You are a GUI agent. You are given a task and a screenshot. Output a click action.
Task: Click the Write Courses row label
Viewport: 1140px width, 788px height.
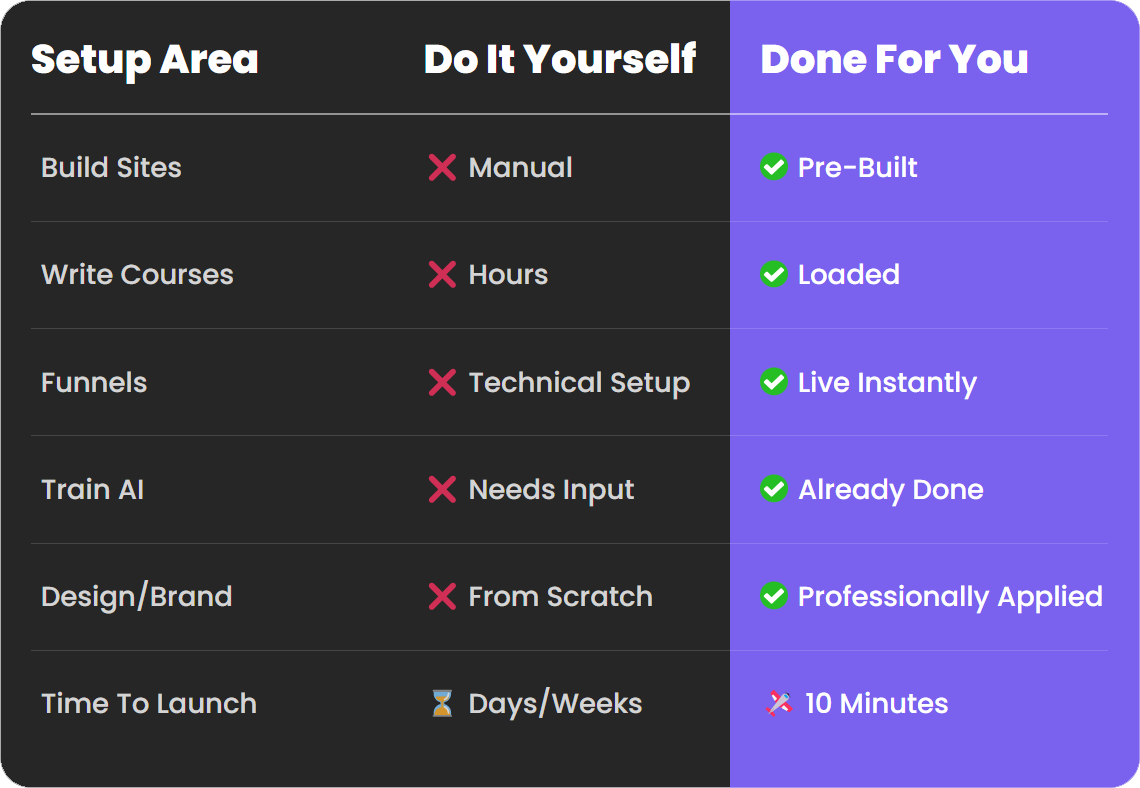pos(137,275)
